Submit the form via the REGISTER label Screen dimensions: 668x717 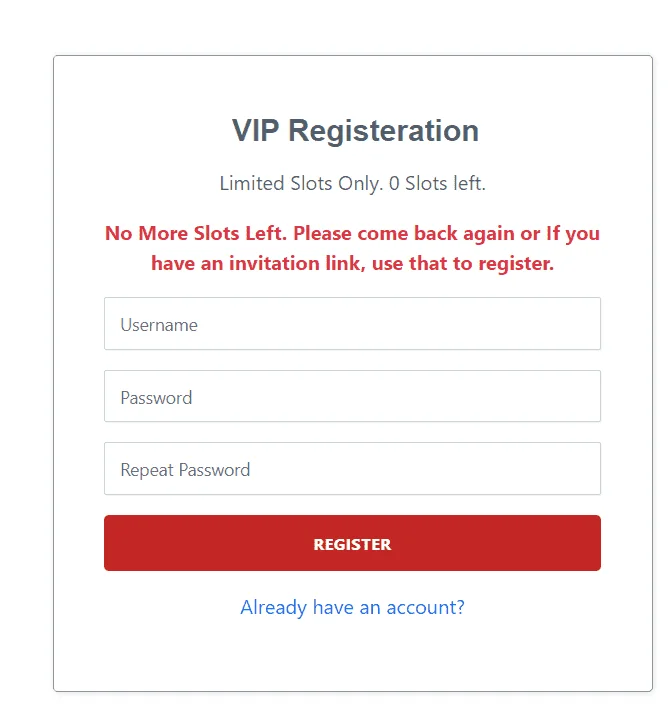(x=352, y=544)
